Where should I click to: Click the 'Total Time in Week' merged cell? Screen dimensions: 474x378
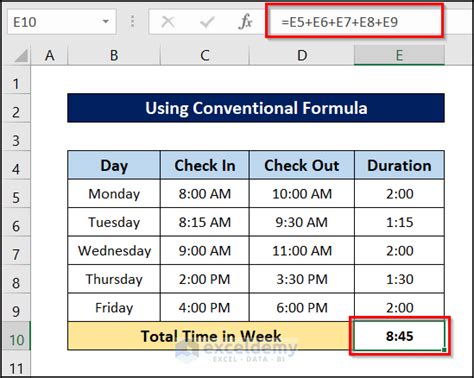211,336
